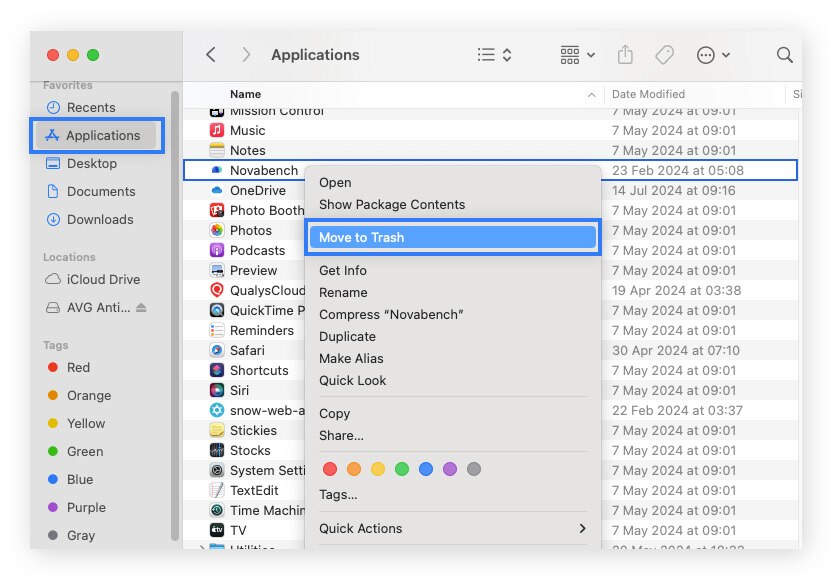832x580 pixels.
Task: Select the Shortcuts app icon
Action: [216, 370]
